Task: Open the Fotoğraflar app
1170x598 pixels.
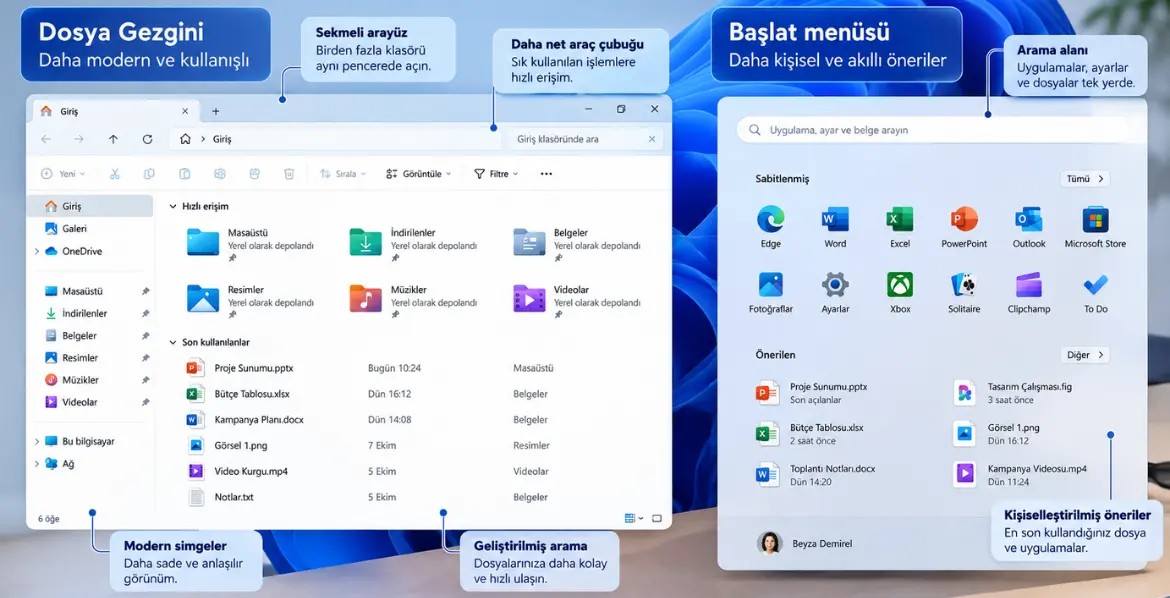Action: coord(771,293)
